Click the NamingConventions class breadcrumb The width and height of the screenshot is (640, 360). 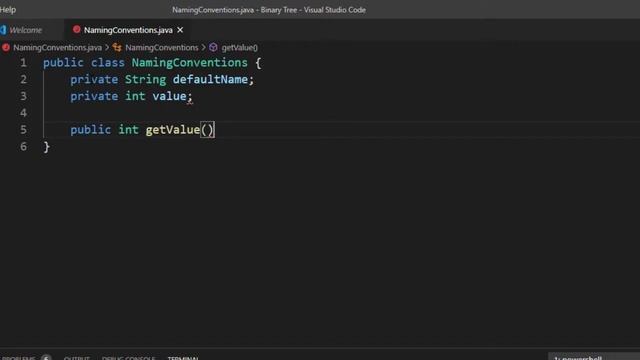[162, 48]
